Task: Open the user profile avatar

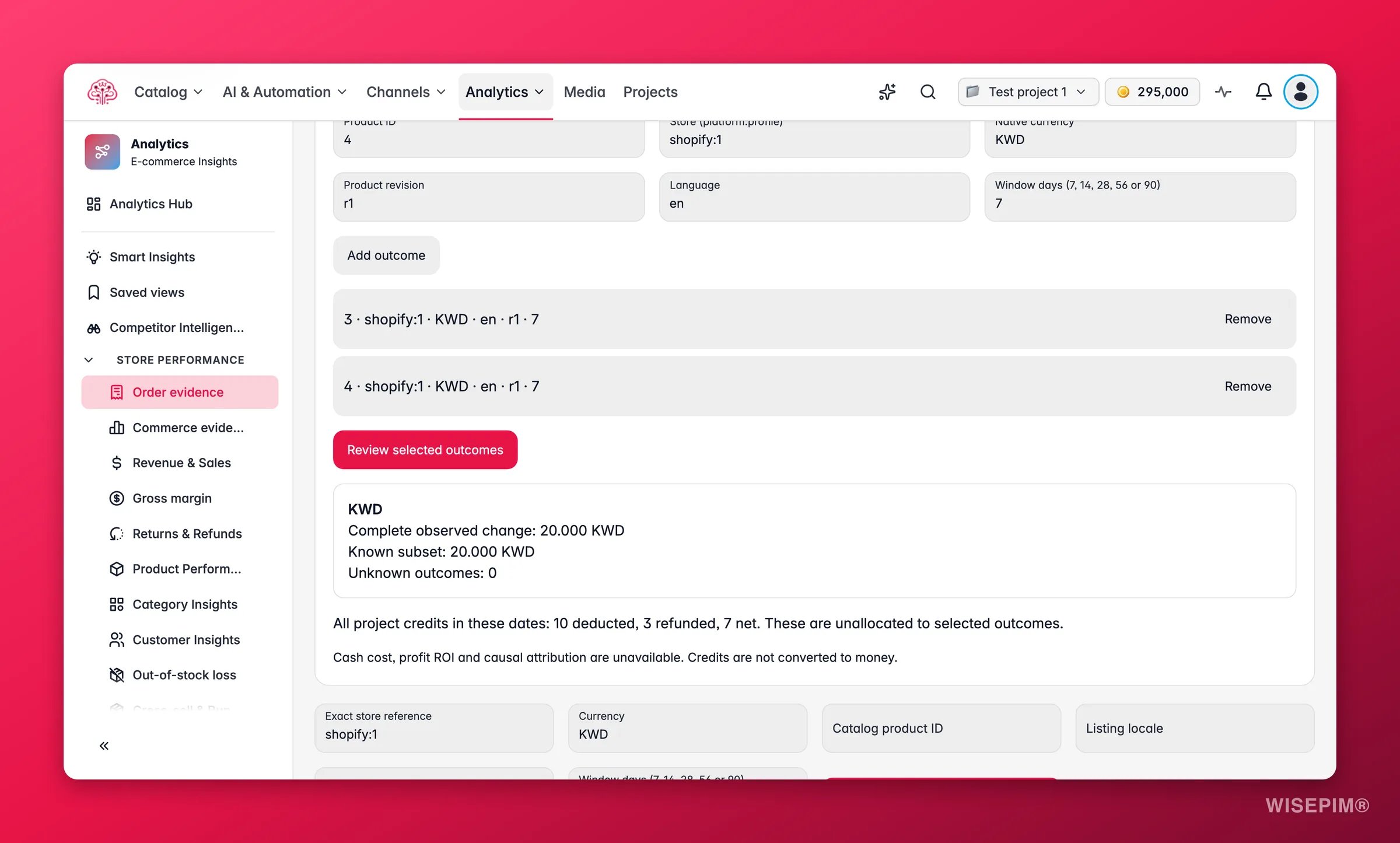Action: coord(1300,92)
